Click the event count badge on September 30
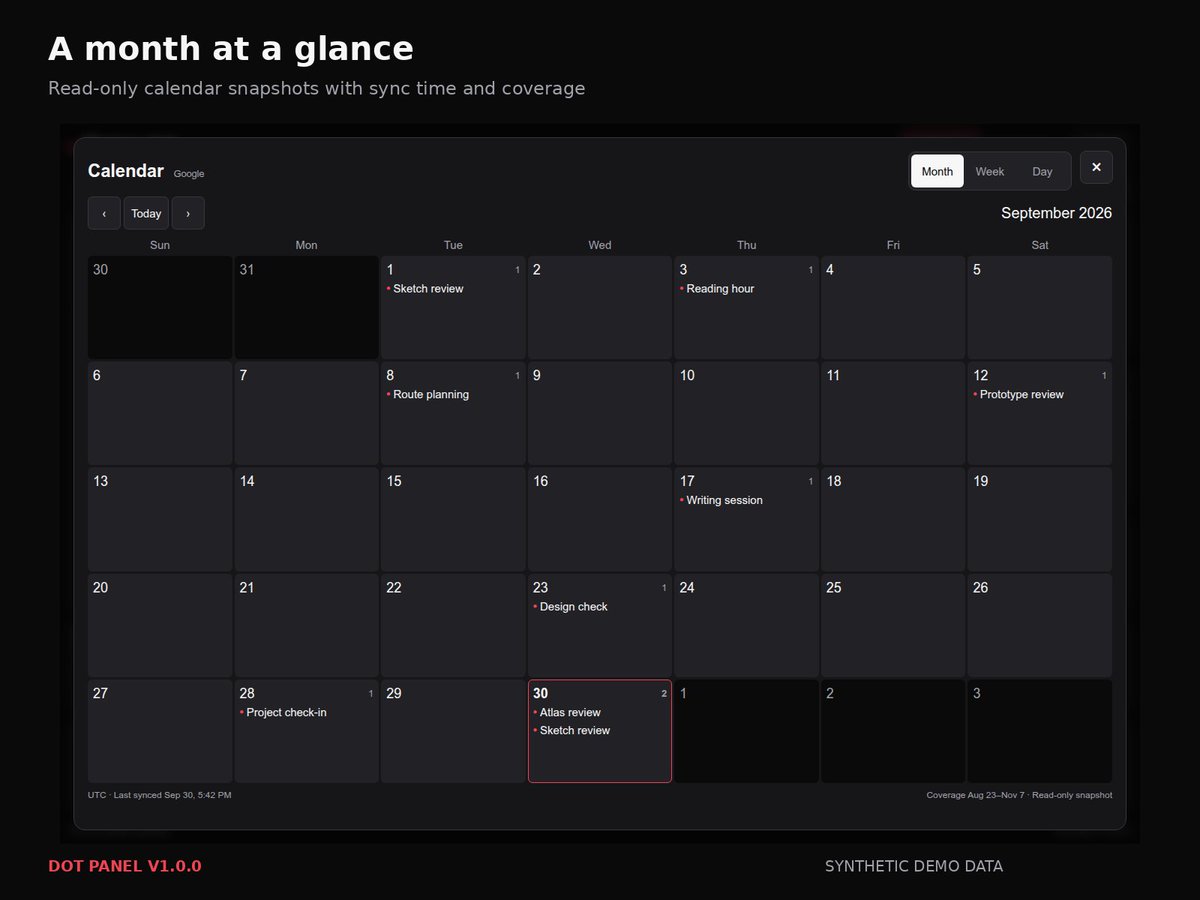The image size is (1200, 900). [664, 694]
